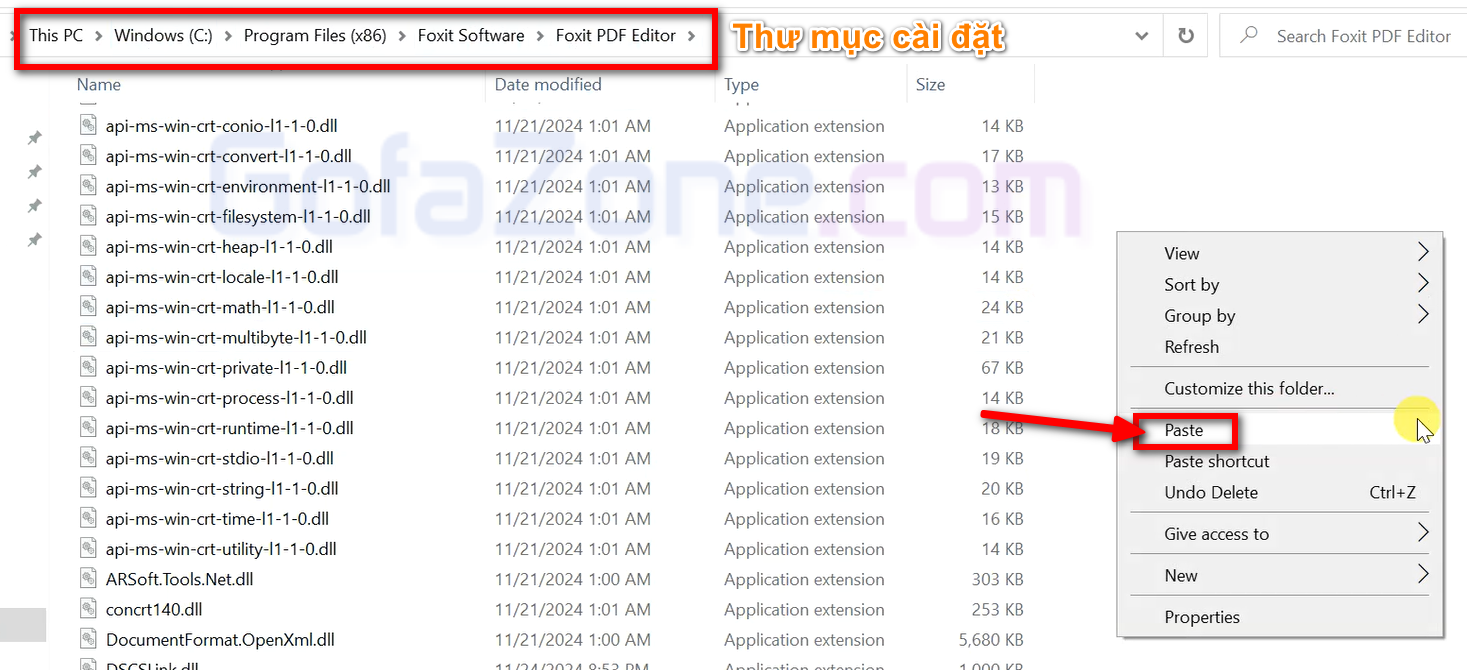Image resolution: width=1467 pixels, height=670 pixels.
Task: Select Properties in the context menu
Action: [1202, 617]
